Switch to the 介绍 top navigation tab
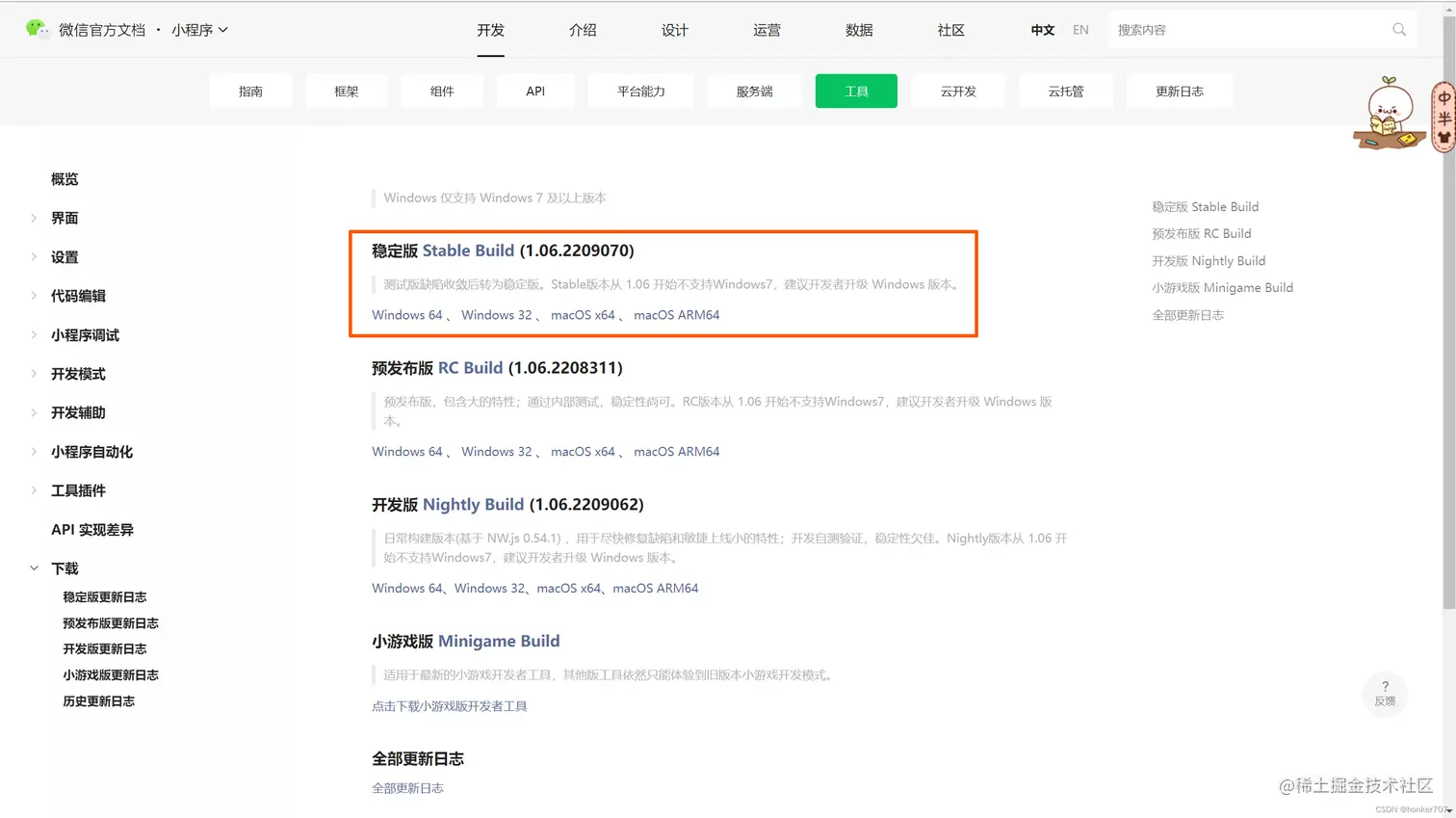Screen dimensions: 1456x818 pyautogui.click(x=582, y=30)
